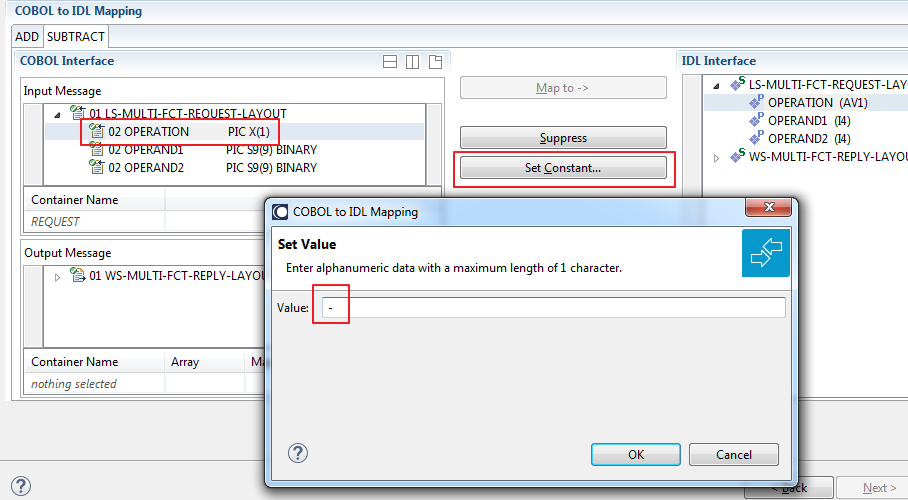Click the Array column header

(x=204, y=362)
